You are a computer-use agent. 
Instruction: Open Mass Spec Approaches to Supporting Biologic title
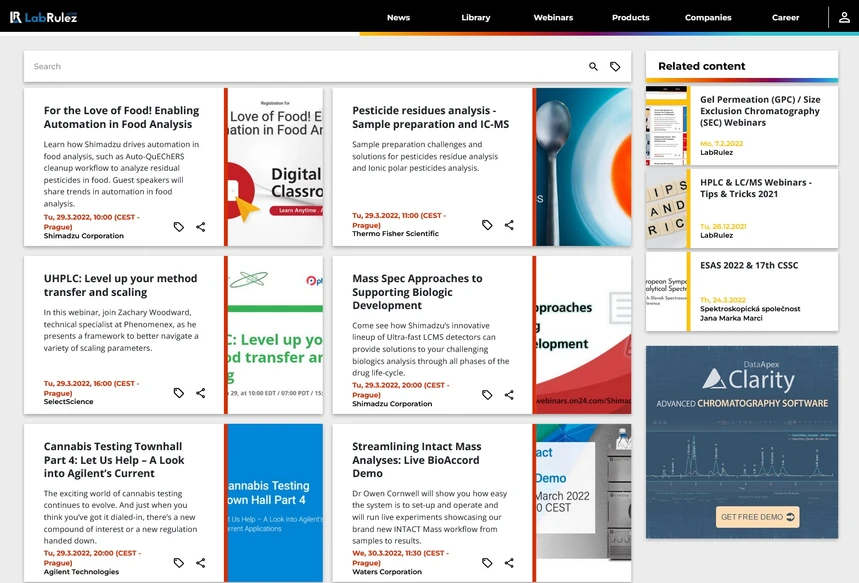417,292
